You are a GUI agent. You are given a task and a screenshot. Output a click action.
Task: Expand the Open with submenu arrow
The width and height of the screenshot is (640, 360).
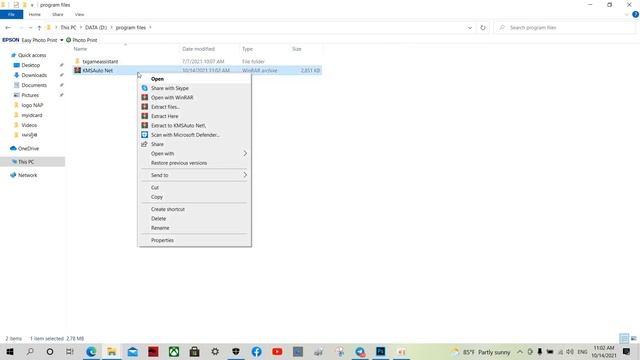click(x=245, y=153)
